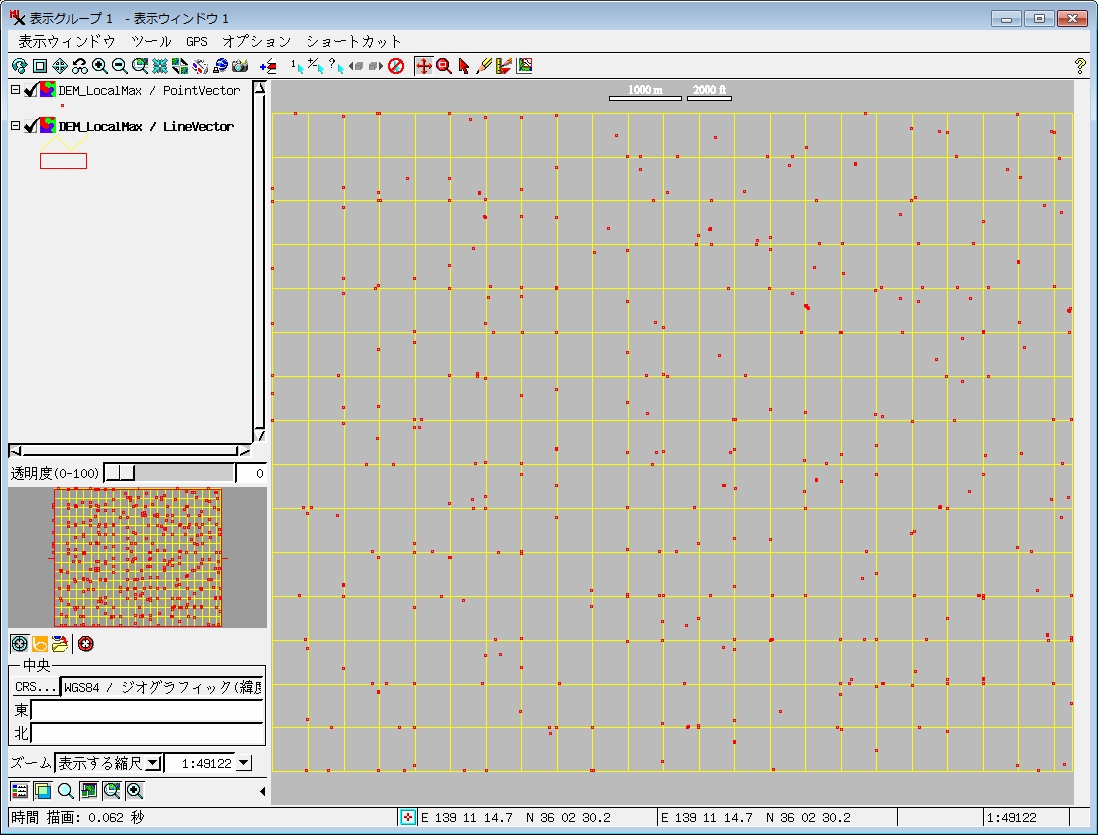Collapse the DEM_LocalMax / LineVector tree node

pos(15,126)
